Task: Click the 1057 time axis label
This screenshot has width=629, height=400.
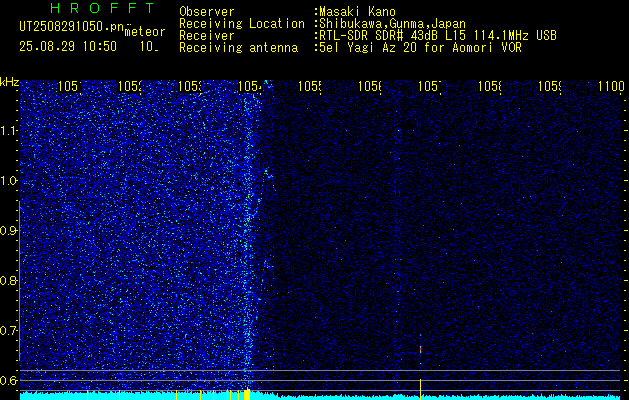Action: tap(430, 86)
